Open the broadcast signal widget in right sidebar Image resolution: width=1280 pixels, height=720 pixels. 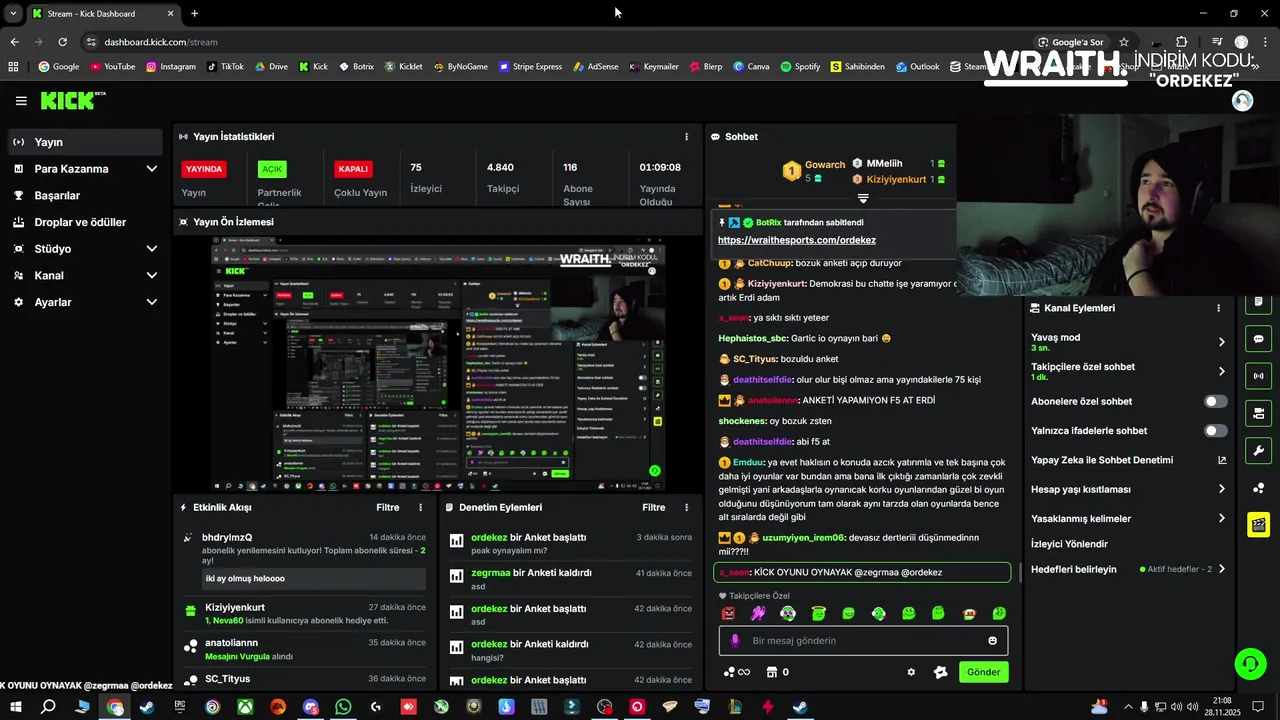(x=1259, y=376)
